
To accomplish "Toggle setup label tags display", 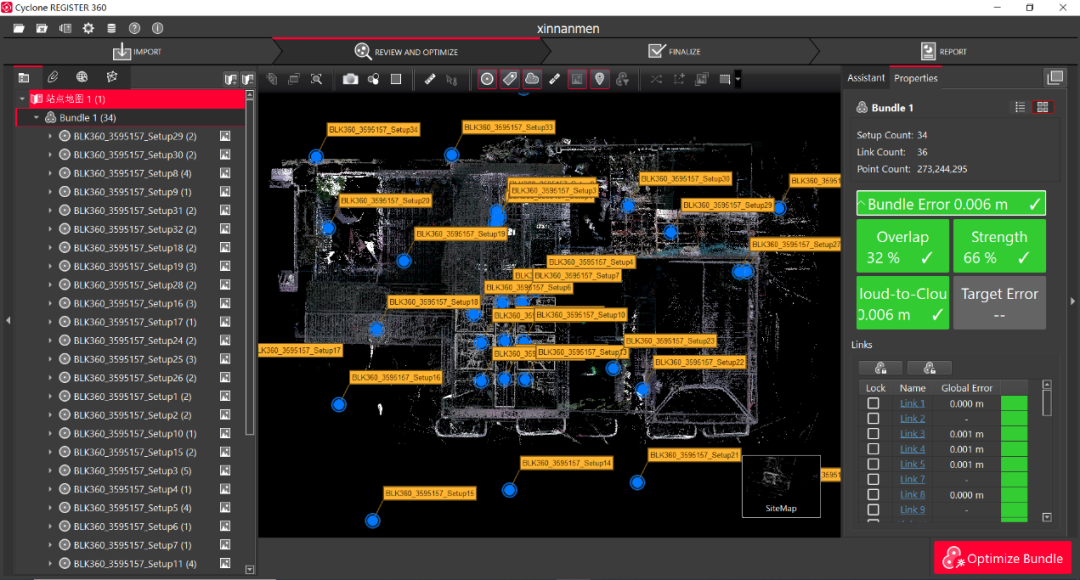I will [x=510, y=79].
